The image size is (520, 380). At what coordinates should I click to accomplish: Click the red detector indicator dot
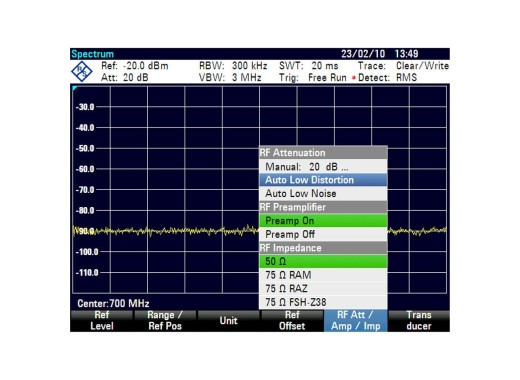354,78
